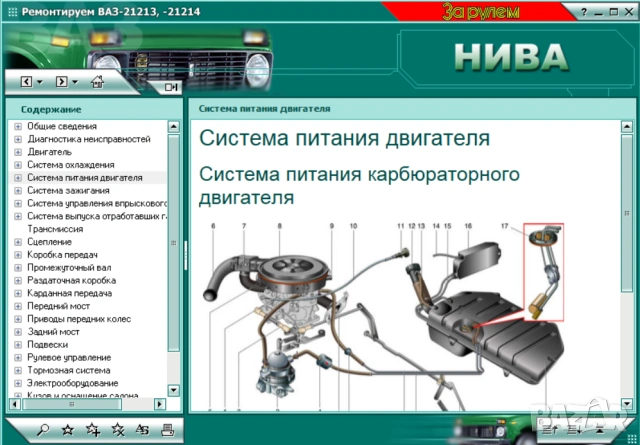Expand Система охлаждения node
This screenshot has width=640, height=445.
pyautogui.click(x=18, y=165)
